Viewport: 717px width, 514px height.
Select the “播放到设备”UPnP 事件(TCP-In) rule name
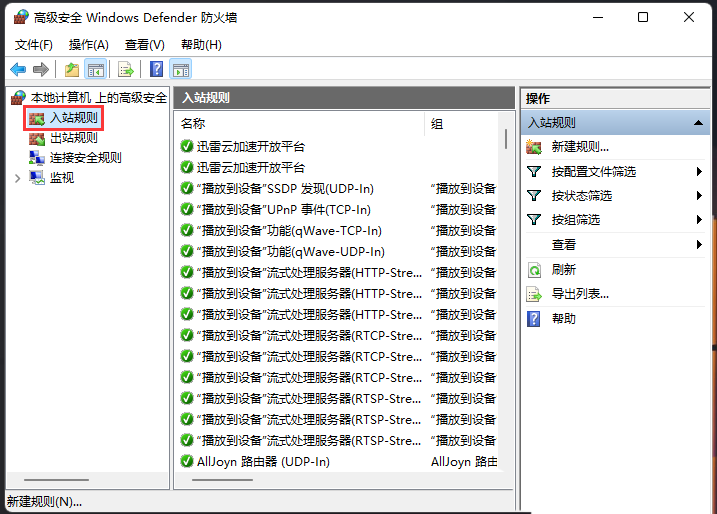point(284,209)
